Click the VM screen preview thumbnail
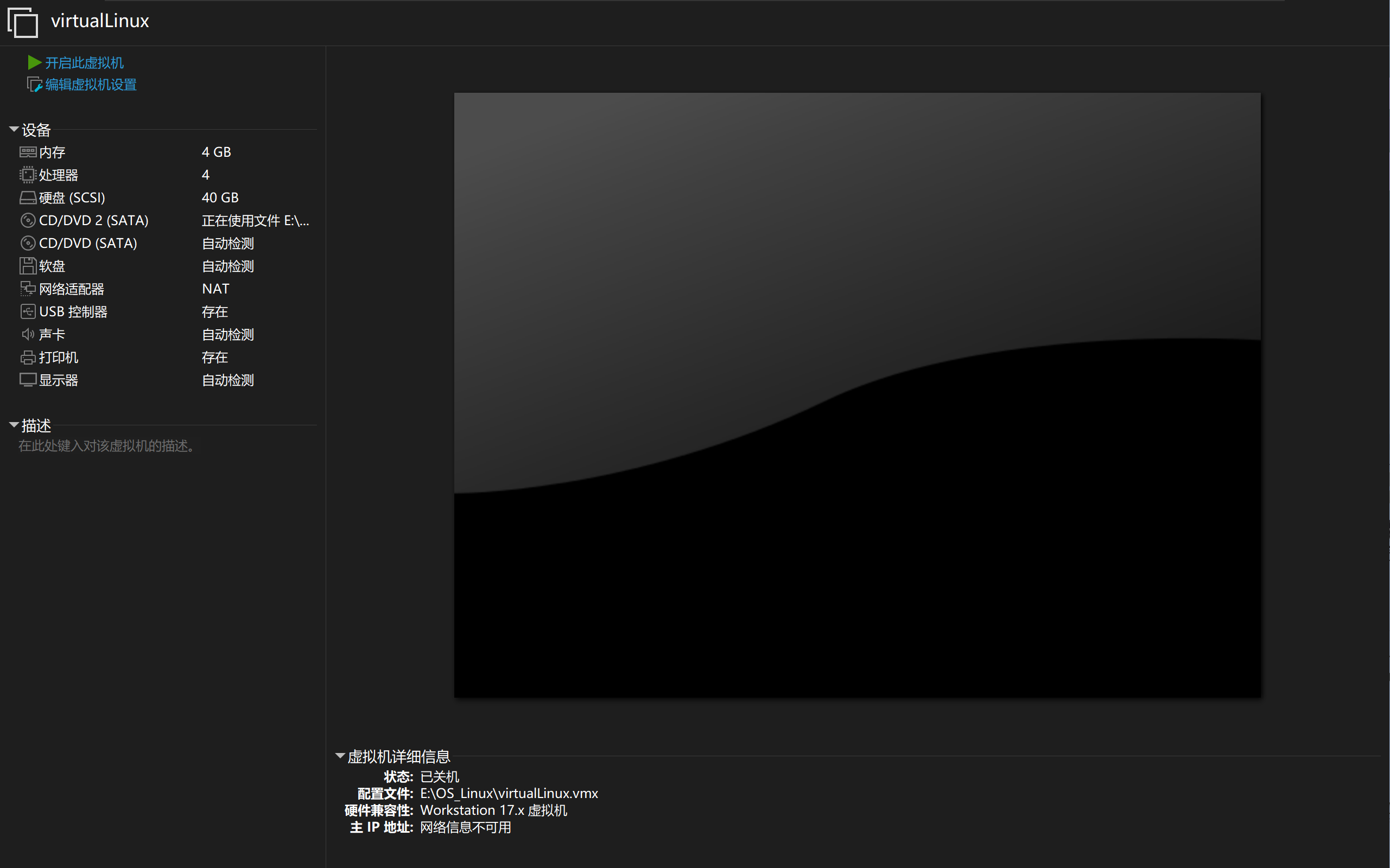1390x868 pixels. [x=857, y=395]
